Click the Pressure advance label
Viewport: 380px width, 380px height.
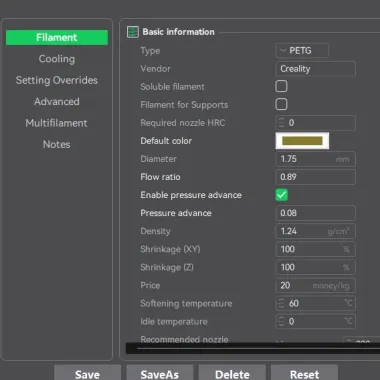click(x=176, y=213)
